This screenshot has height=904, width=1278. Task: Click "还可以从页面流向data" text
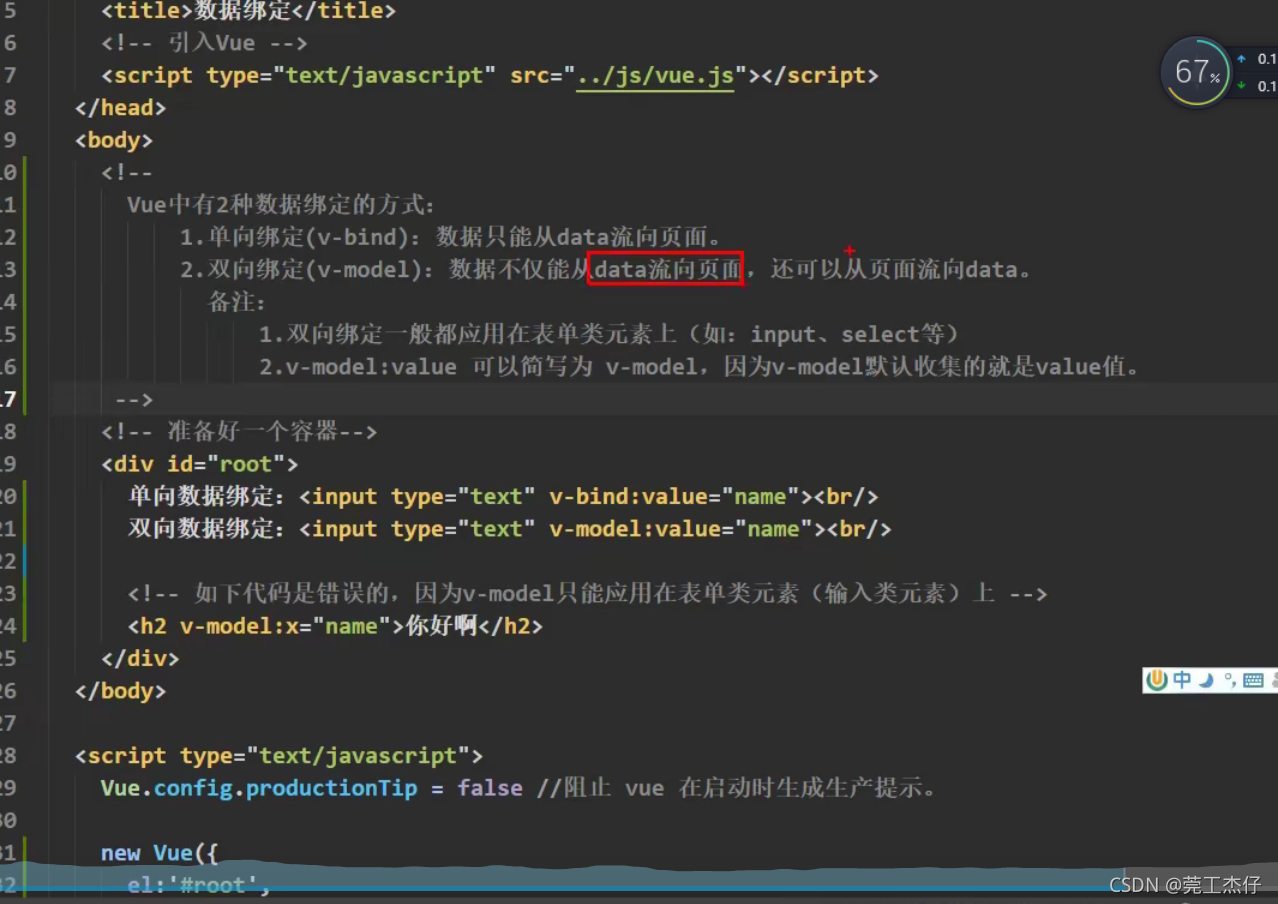[x=894, y=269]
